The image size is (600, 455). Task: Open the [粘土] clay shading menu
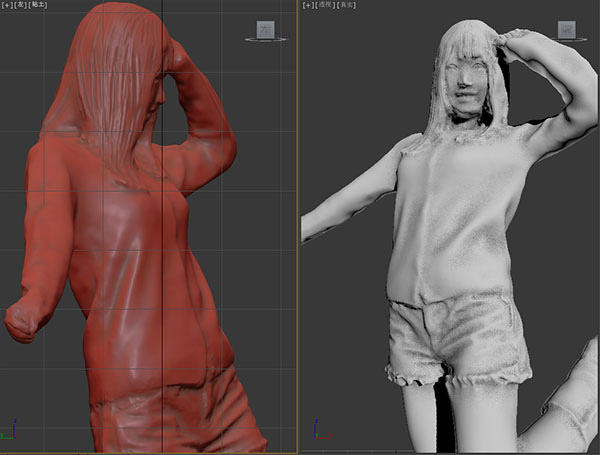[38, 5]
